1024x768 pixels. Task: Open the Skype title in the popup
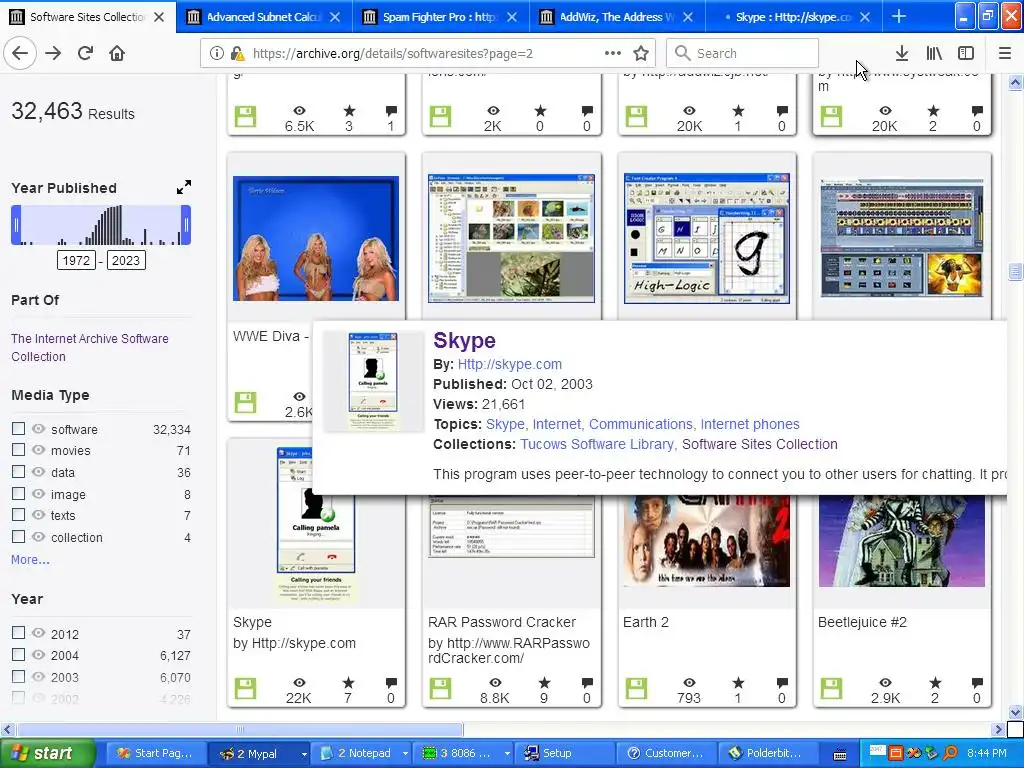[464, 340]
